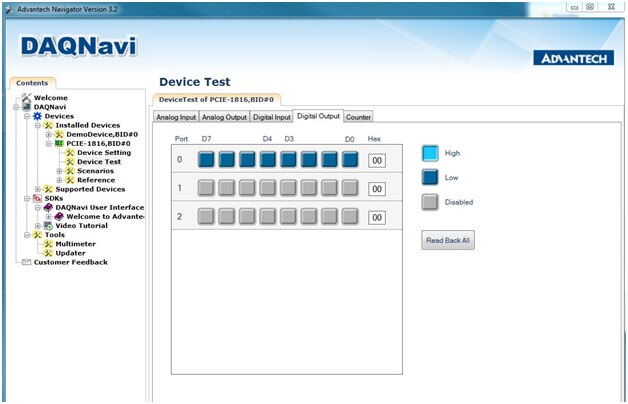Click the Read Back All button
This screenshot has width=628, height=404.
(448, 240)
